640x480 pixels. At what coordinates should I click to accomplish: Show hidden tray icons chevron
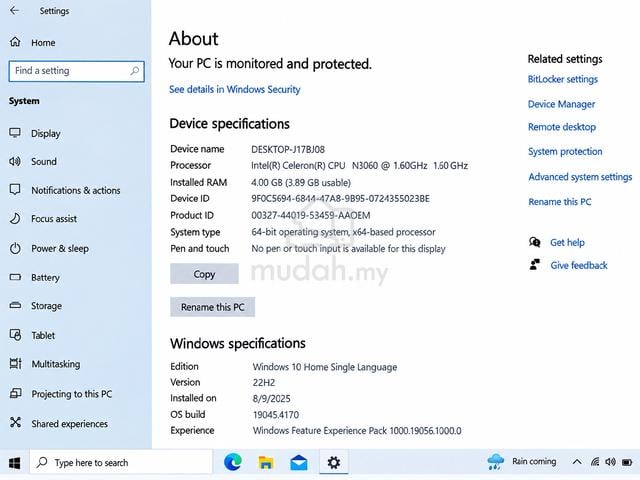click(x=577, y=462)
